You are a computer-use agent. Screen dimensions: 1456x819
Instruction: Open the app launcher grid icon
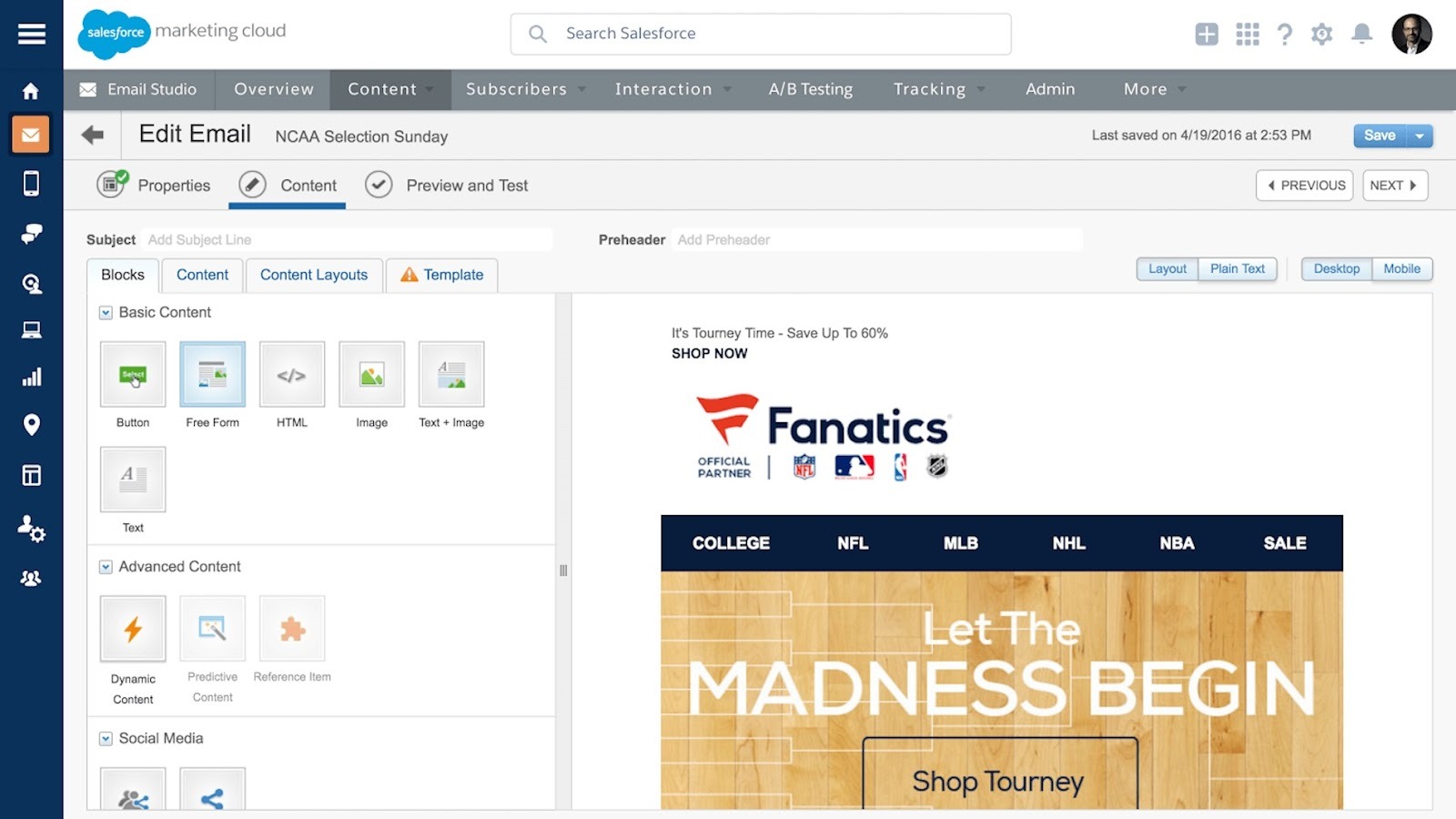click(x=1248, y=35)
